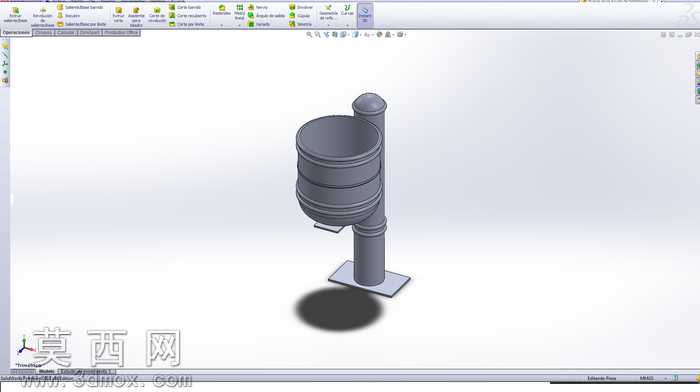
Task: Select the Vaciado shell tool
Action: [259, 24]
